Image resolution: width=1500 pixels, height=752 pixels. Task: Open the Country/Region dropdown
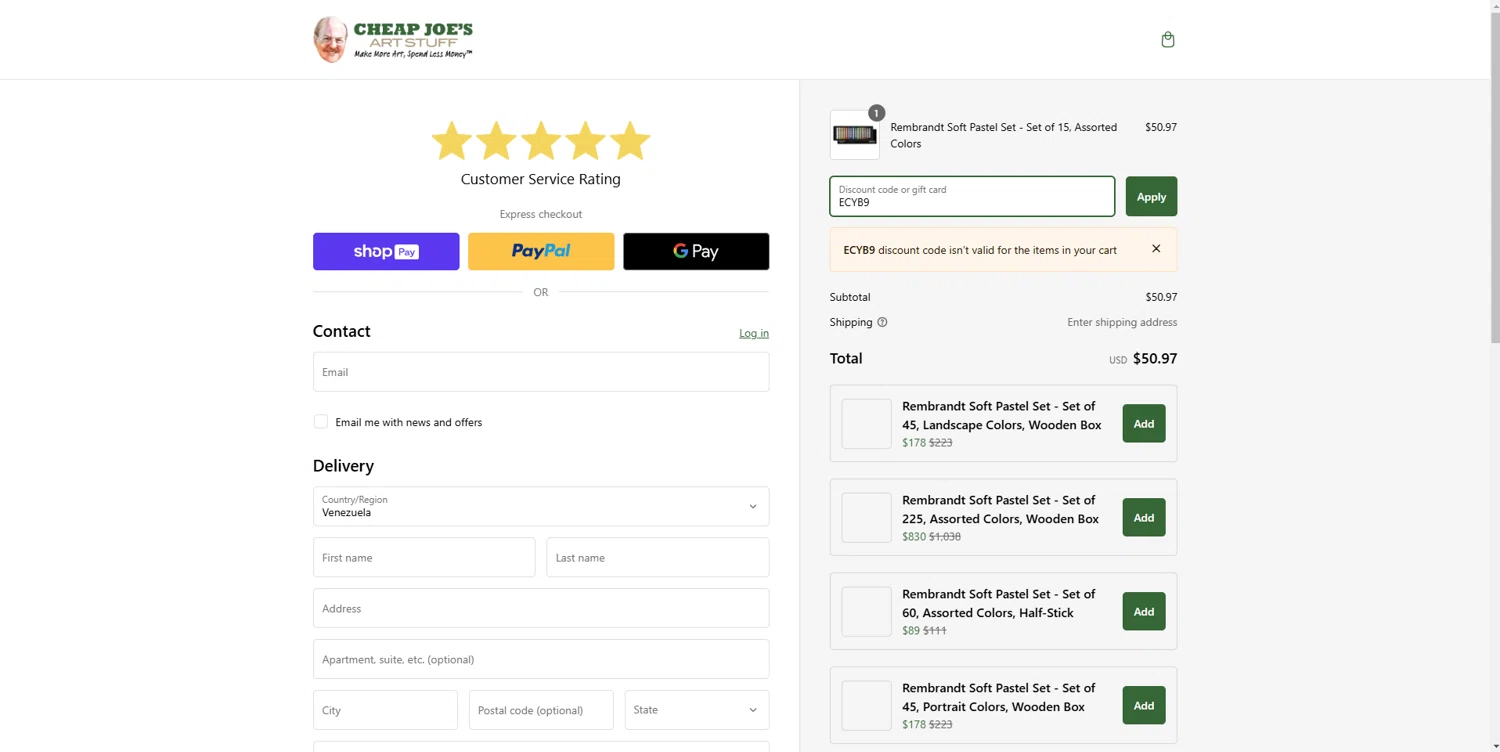541,507
